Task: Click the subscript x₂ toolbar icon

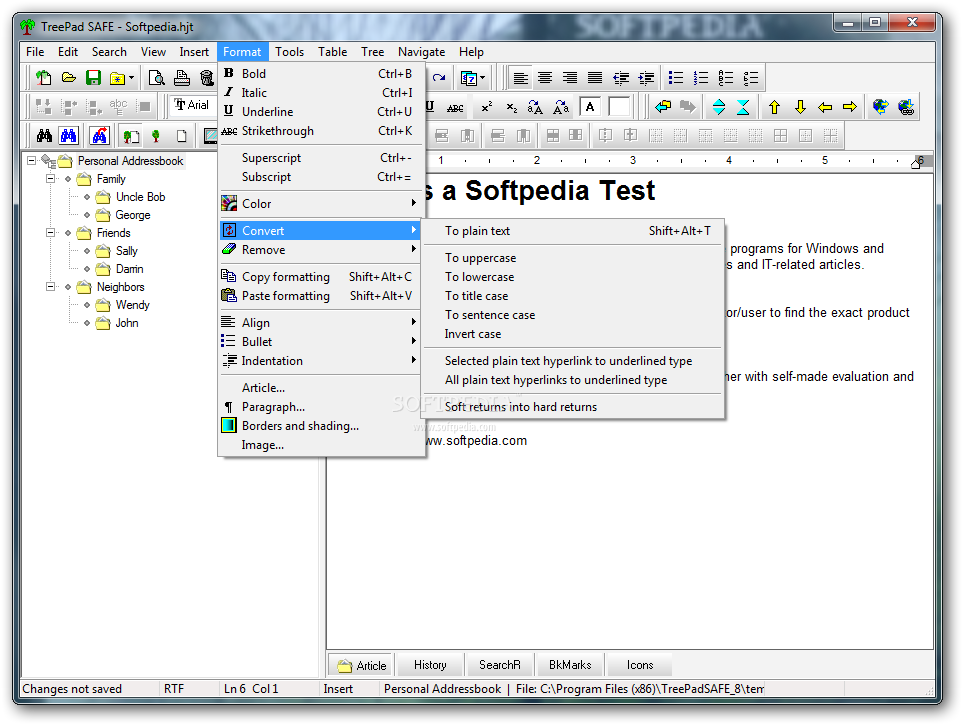Action: [511, 108]
